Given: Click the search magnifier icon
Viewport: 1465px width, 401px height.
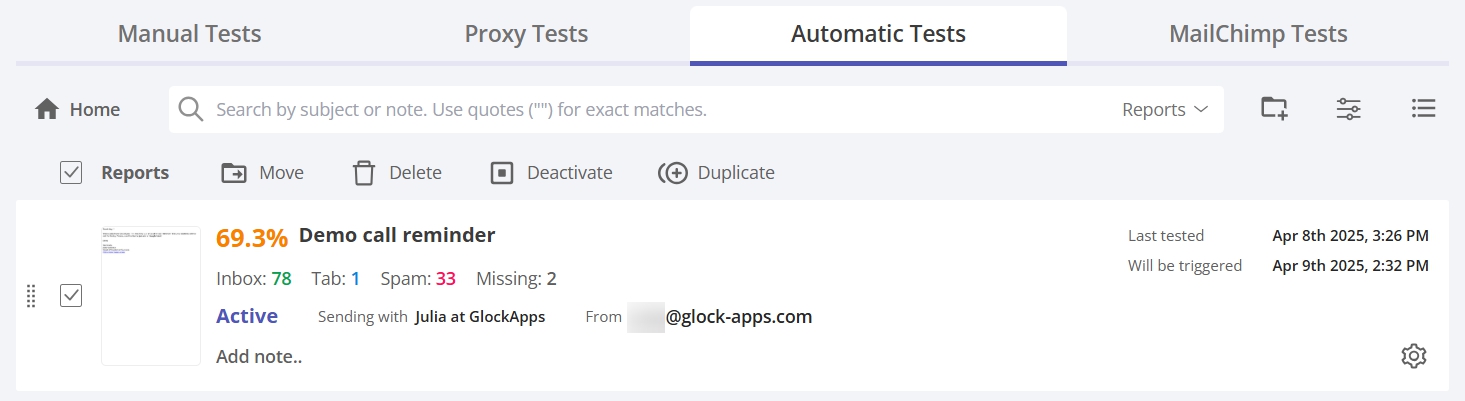Looking at the screenshot, I should pos(190,110).
